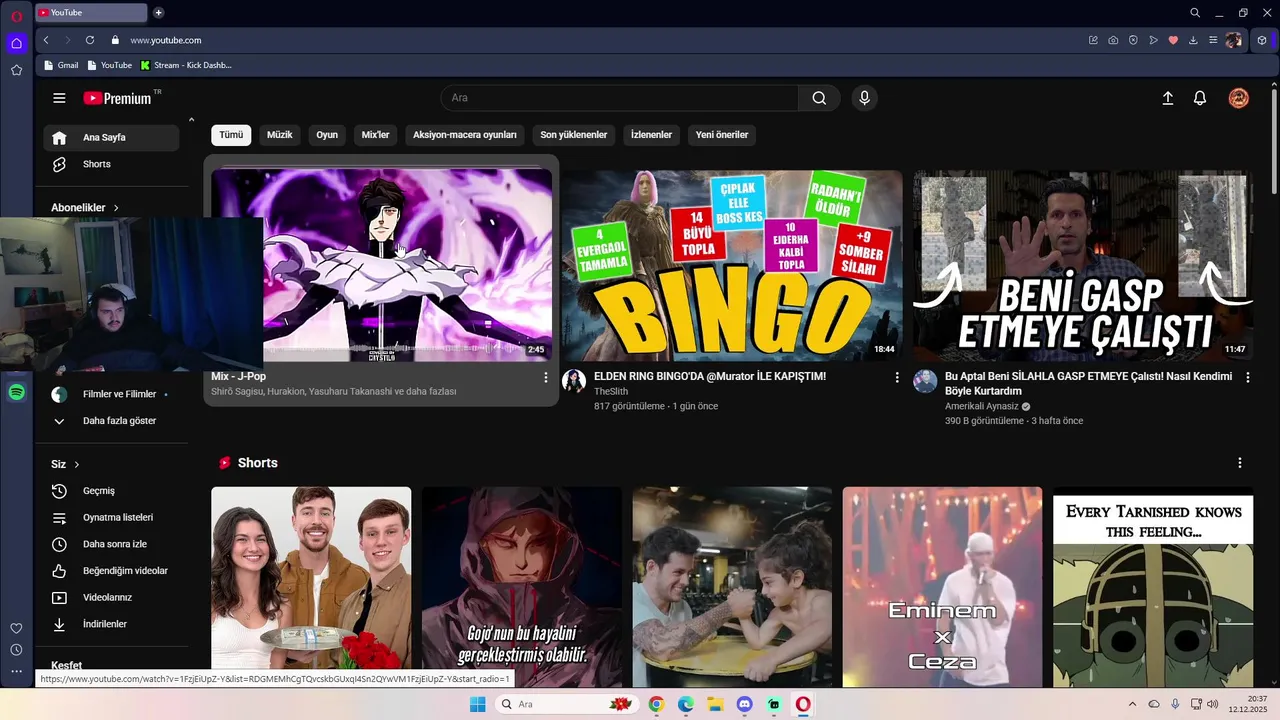Open the YouTube account avatar menu

[x=1238, y=98]
